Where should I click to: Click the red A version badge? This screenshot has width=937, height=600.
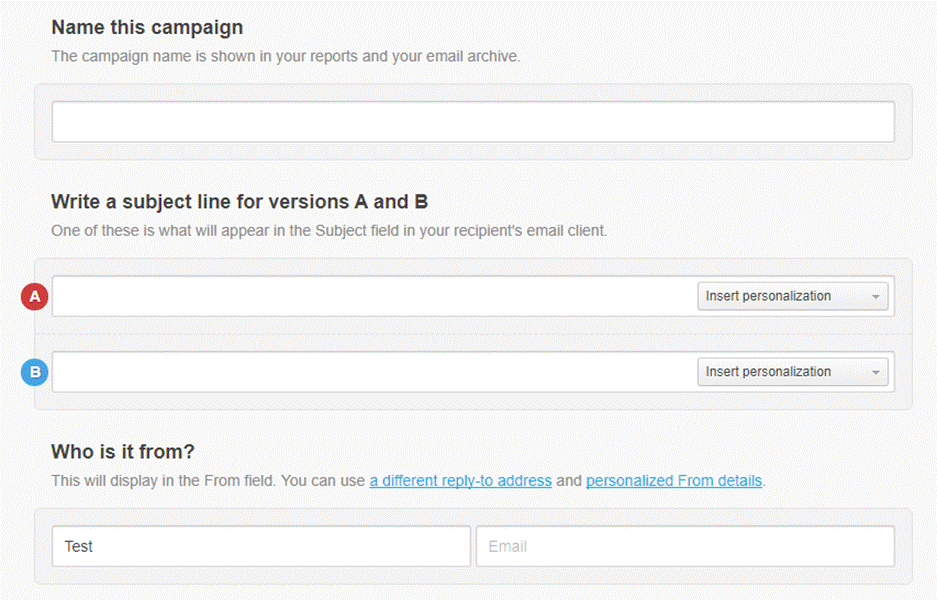[x=35, y=297]
